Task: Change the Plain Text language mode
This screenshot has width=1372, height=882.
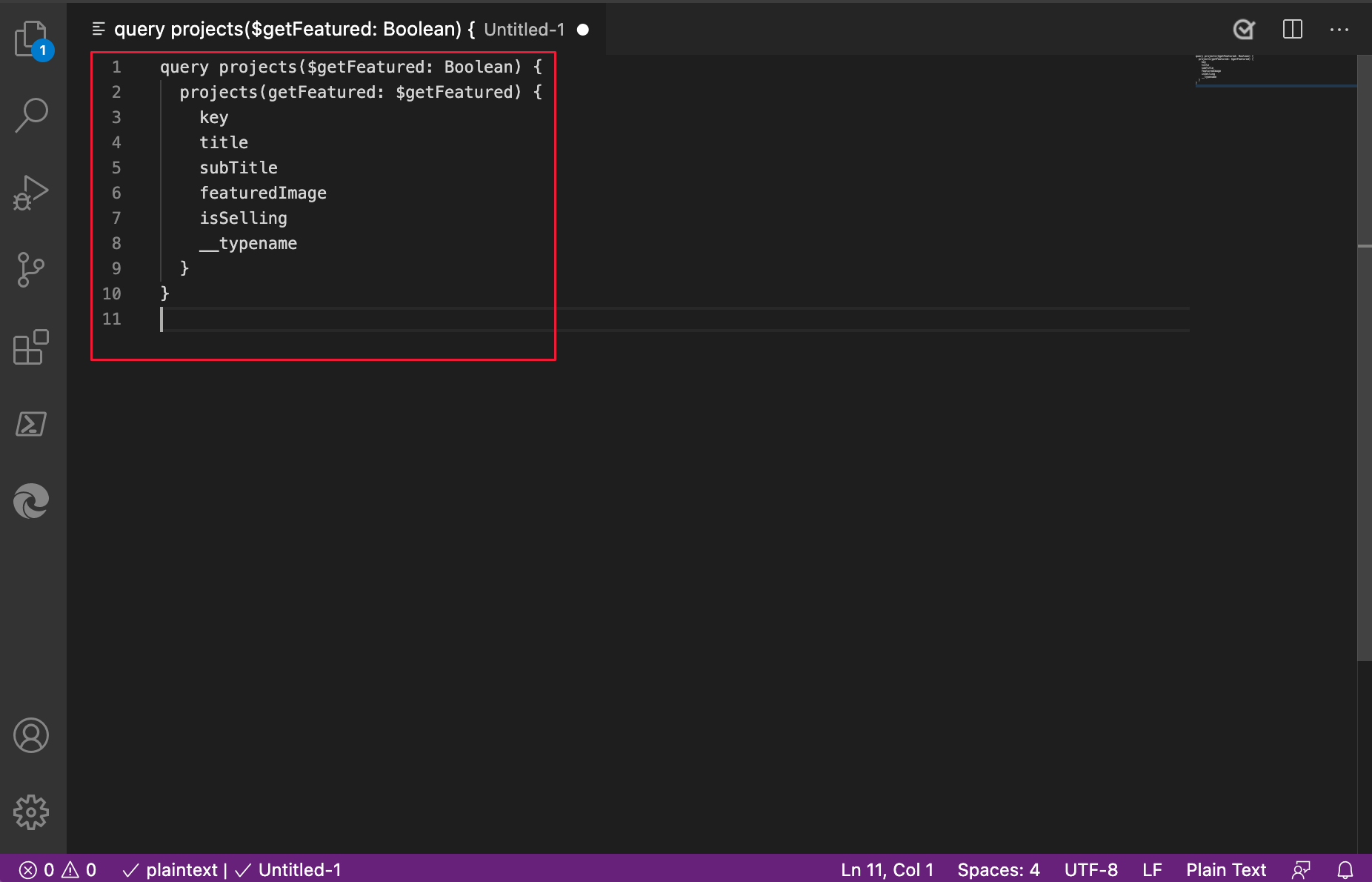Action: click(1225, 869)
